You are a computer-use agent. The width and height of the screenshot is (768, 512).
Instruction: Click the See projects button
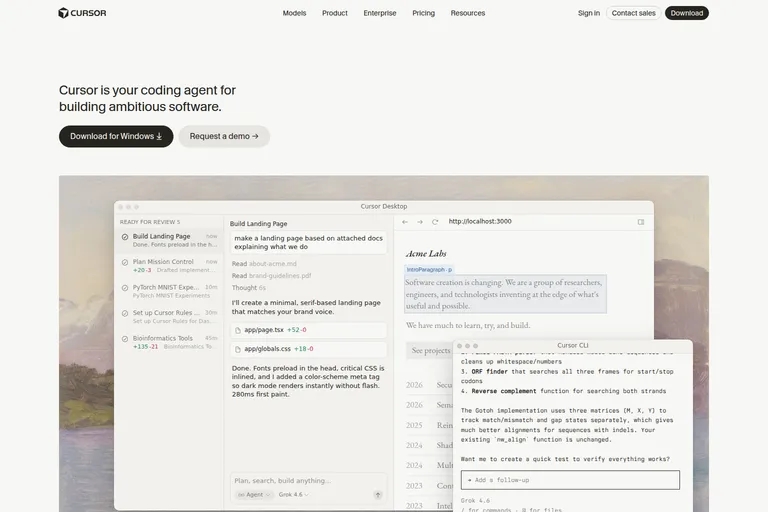(431, 350)
